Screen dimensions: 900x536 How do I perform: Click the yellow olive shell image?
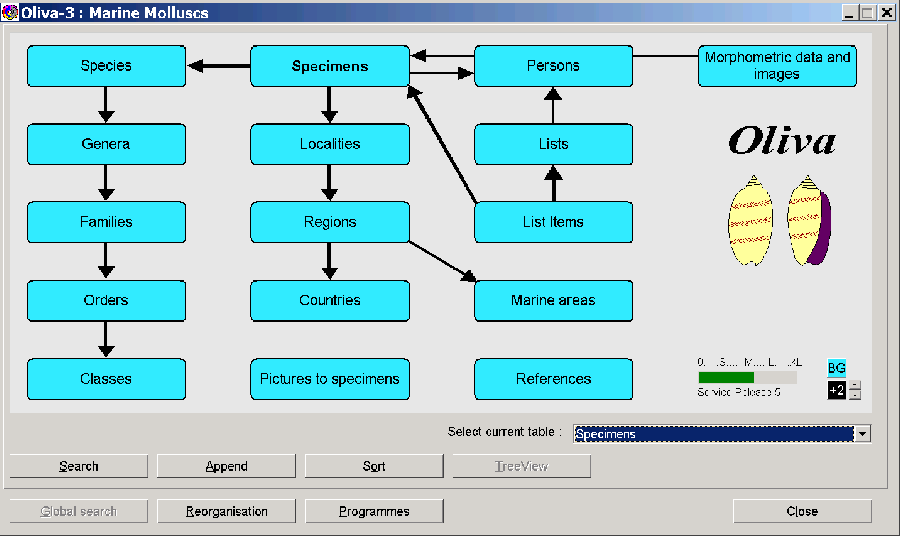click(746, 221)
